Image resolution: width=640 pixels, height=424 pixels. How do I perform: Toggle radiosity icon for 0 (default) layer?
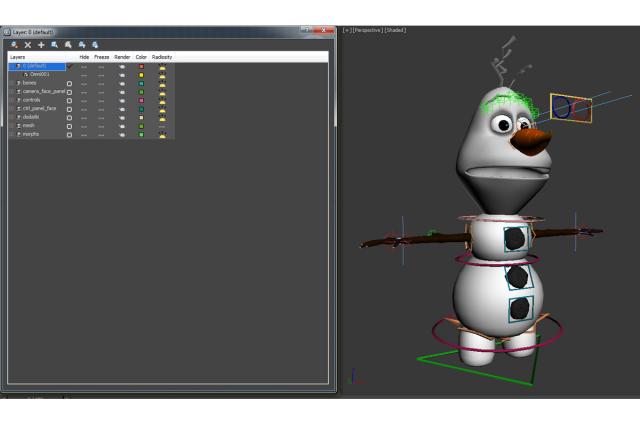coord(162,67)
